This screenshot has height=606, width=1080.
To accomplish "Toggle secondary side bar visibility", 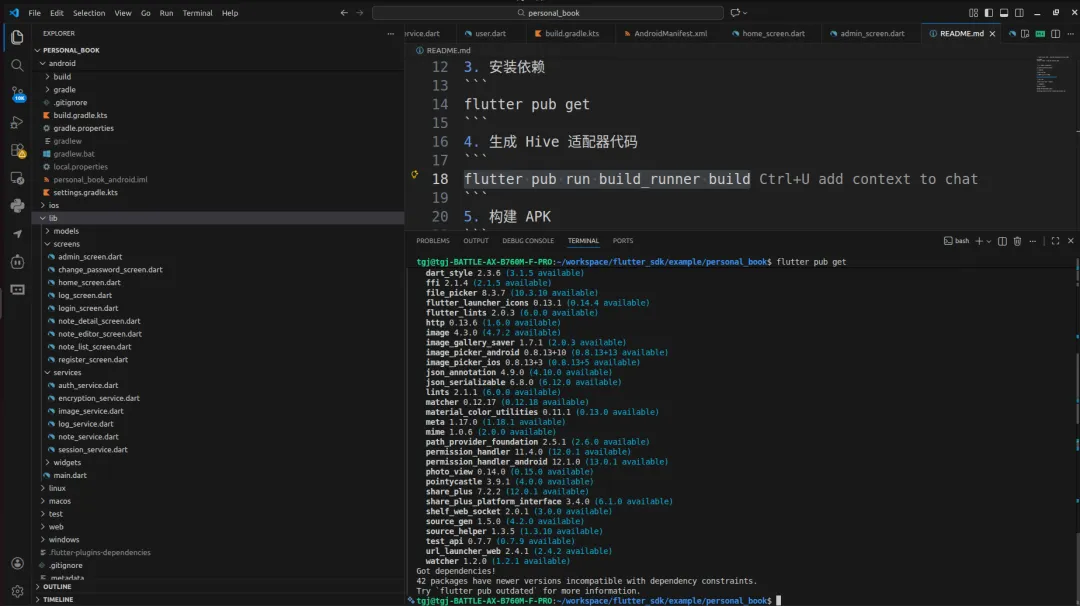I will click(x=1019, y=12).
